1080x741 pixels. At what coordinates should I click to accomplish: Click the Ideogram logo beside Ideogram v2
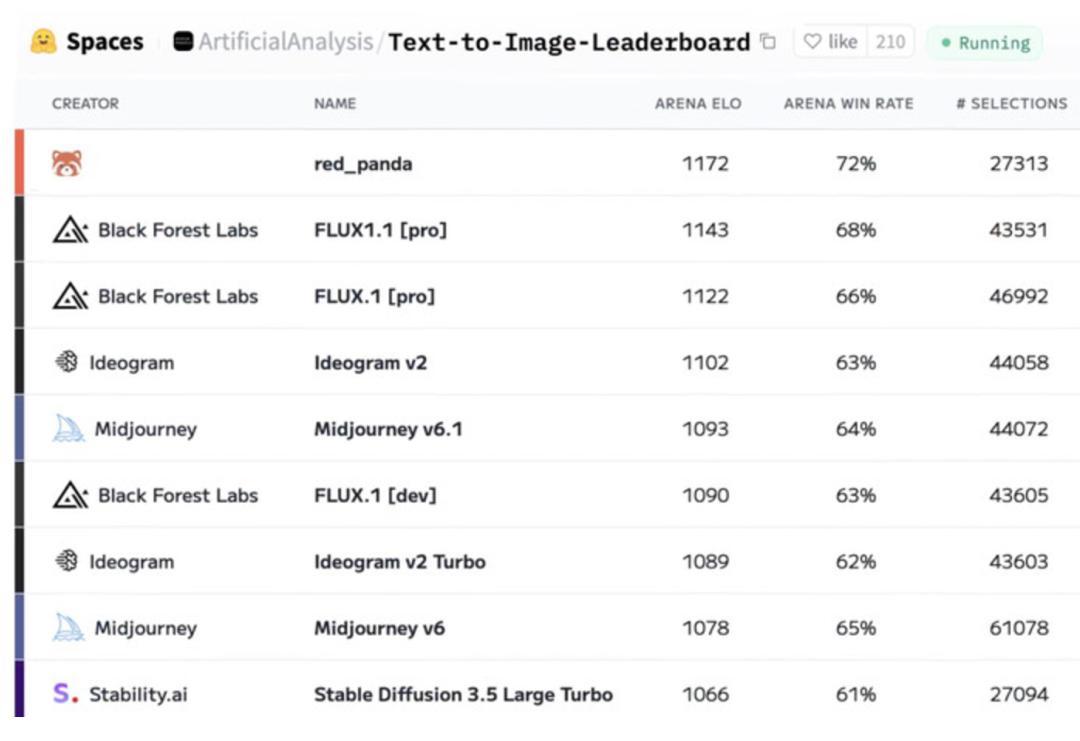pyautogui.click(x=66, y=362)
